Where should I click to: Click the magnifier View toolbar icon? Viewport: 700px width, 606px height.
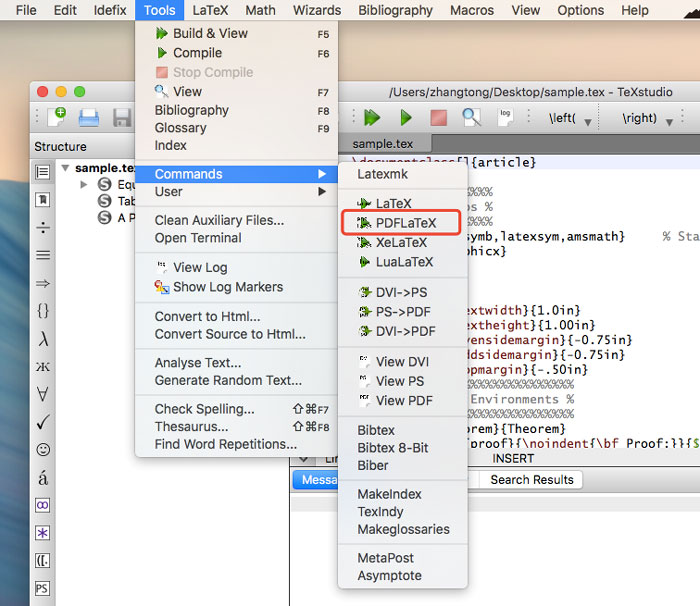(x=471, y=118)
